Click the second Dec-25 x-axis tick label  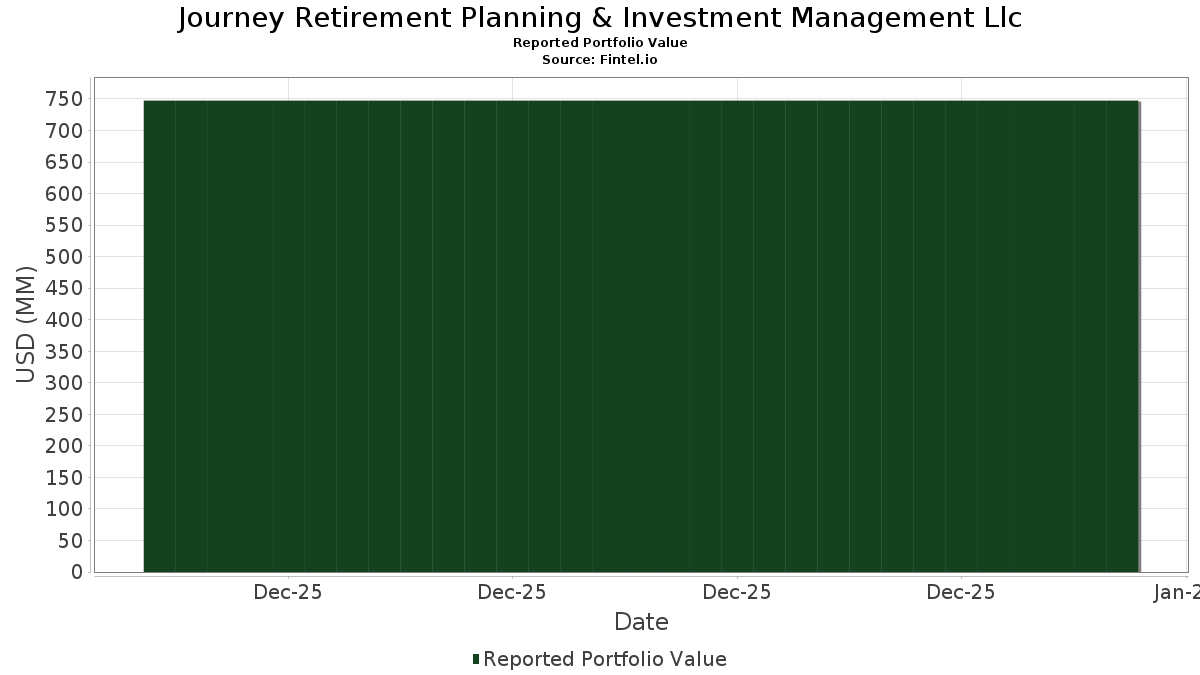click(512, 593)
